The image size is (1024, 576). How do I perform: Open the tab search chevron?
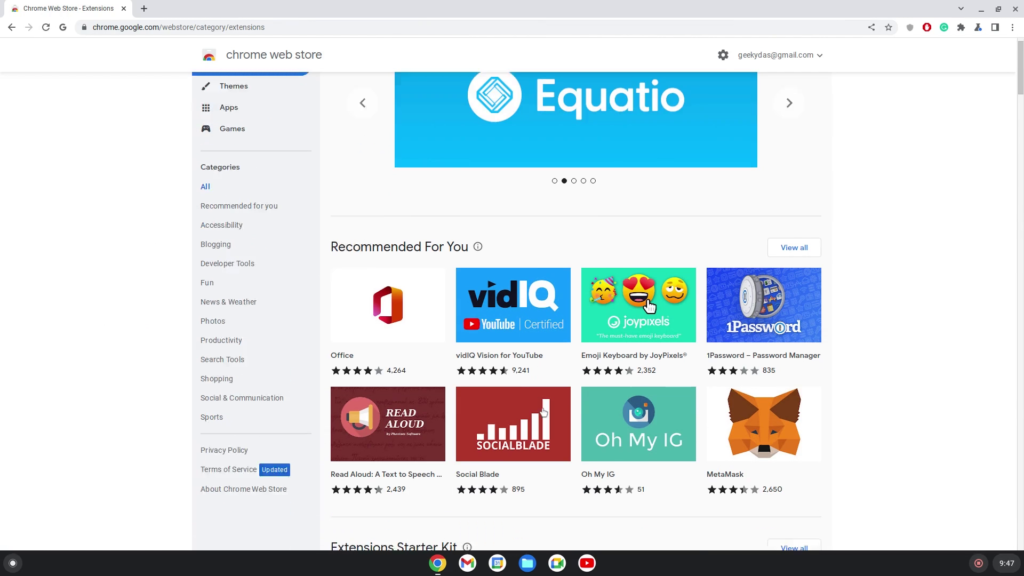click(x=961, y=8)
